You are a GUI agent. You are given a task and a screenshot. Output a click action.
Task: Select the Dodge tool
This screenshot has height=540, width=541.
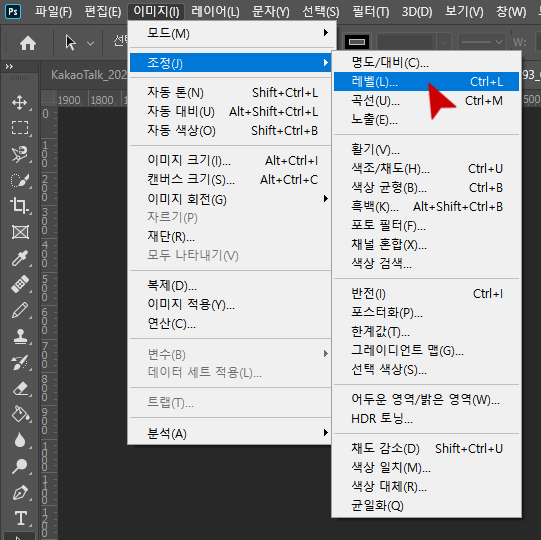coord(20,467)
